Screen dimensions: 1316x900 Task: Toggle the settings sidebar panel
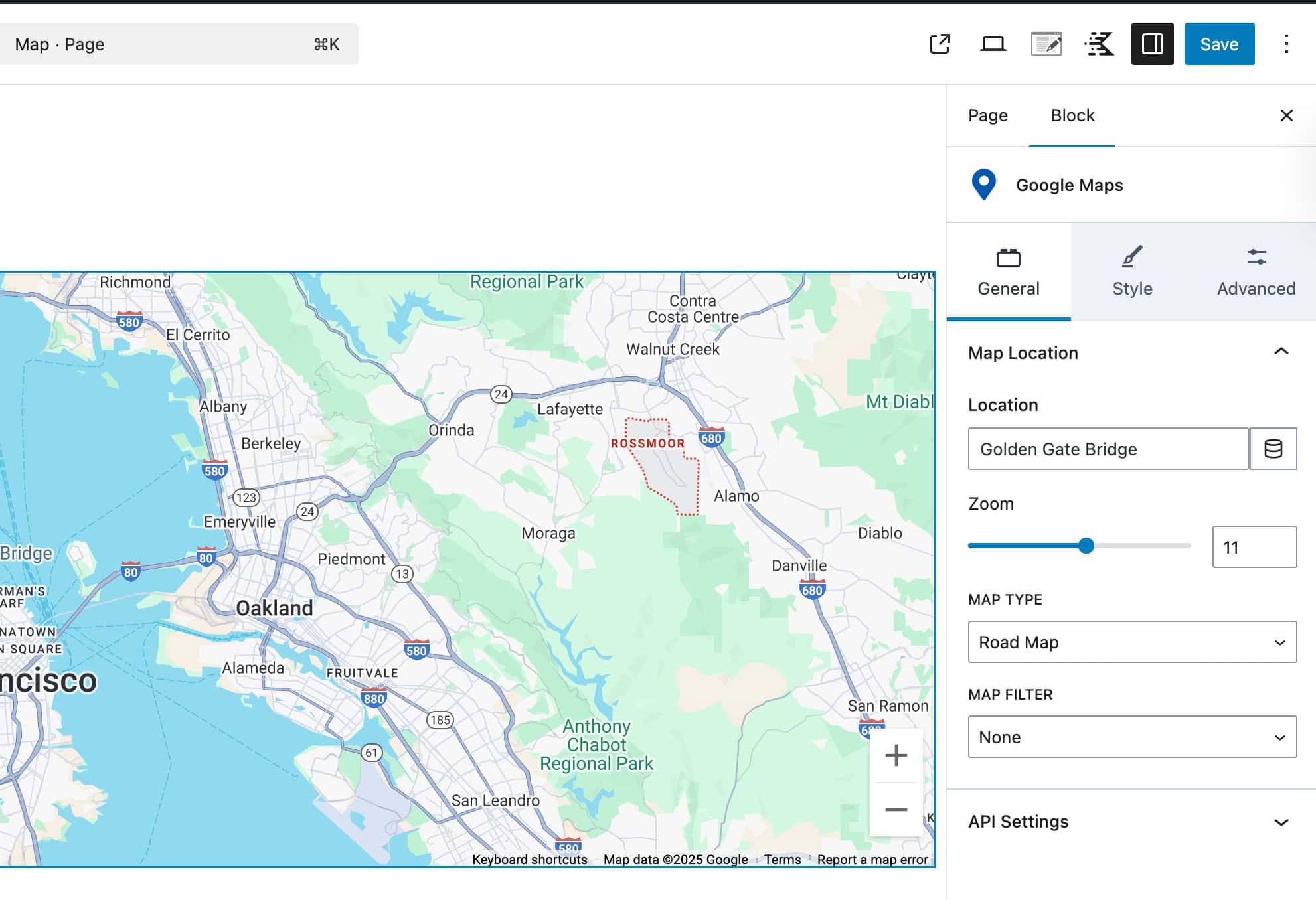point(1153,44)
